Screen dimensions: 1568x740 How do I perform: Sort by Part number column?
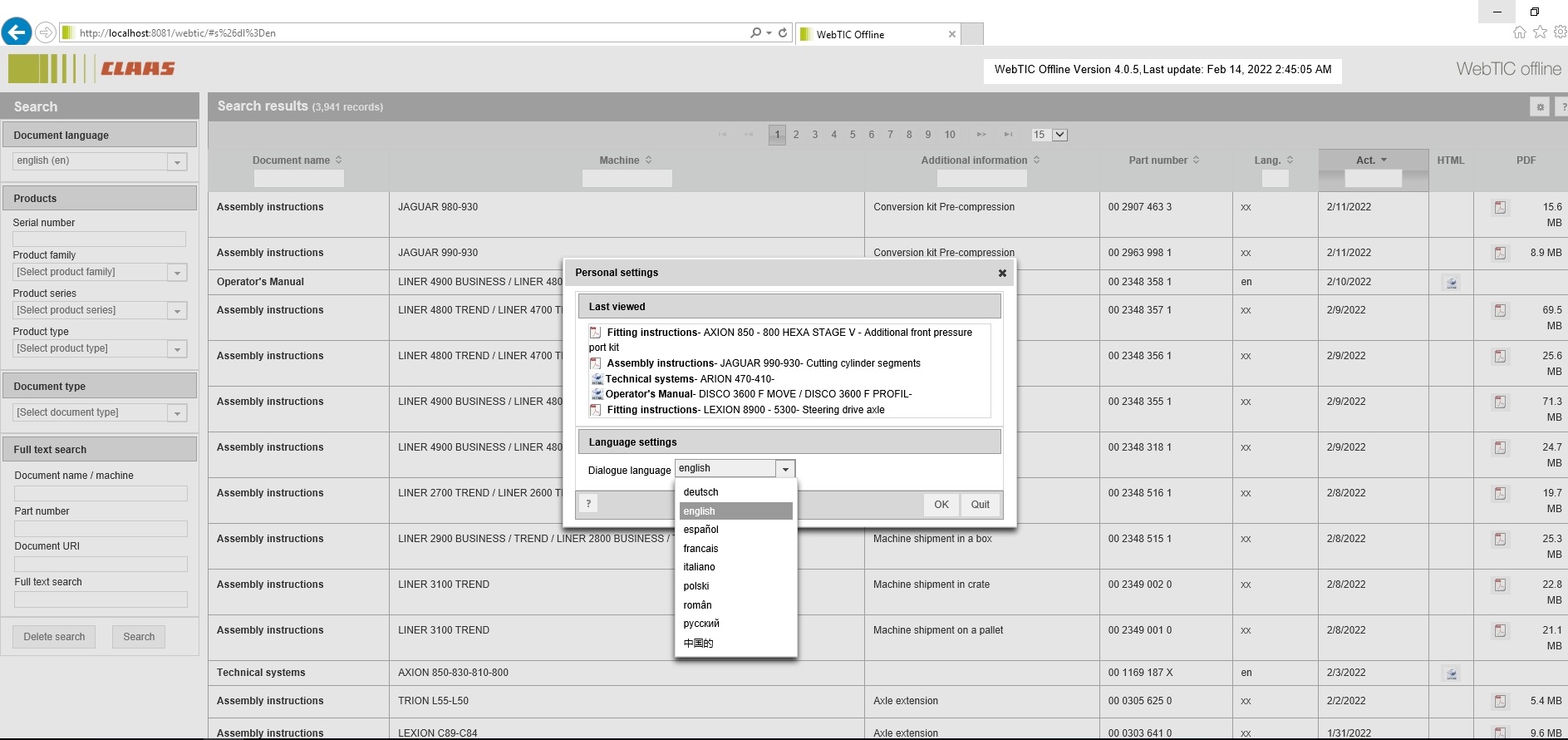pyautogui.click(x=1163, y=160)
